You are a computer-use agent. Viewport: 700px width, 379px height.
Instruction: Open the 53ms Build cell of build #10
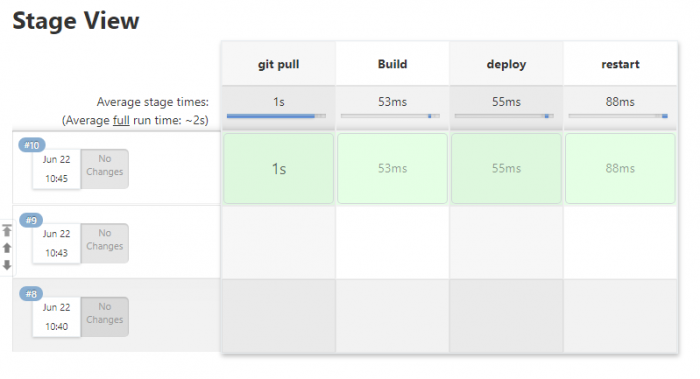tap(392, 168)
